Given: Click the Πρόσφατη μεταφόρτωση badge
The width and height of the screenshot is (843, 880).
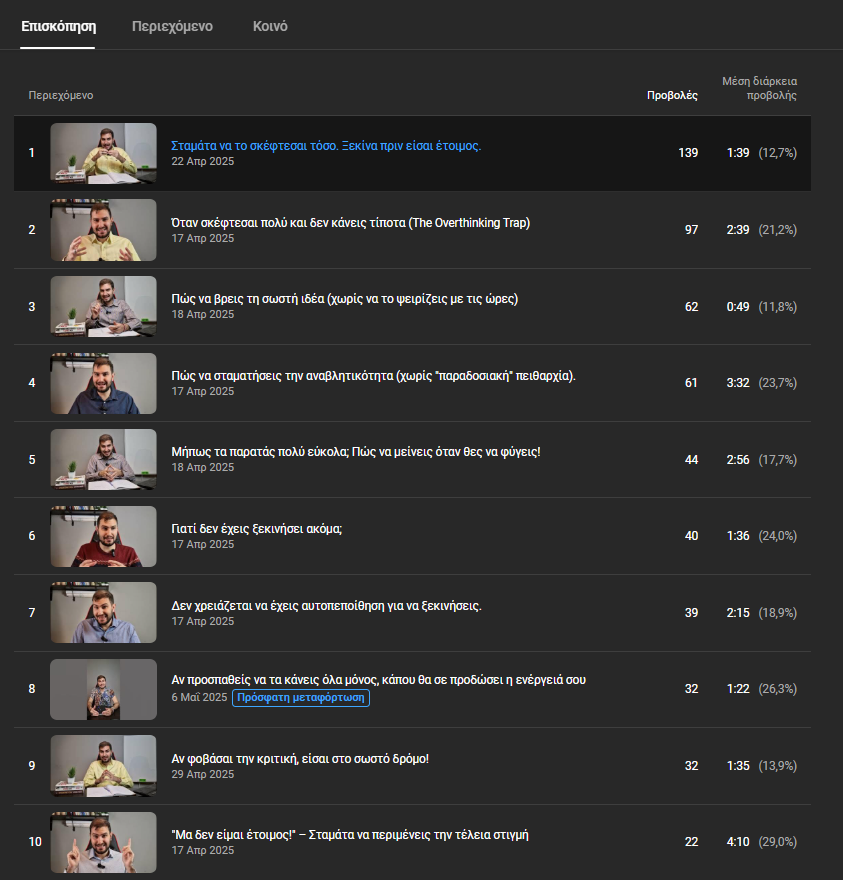Looking at the screenshot, I should coord(301,697).
